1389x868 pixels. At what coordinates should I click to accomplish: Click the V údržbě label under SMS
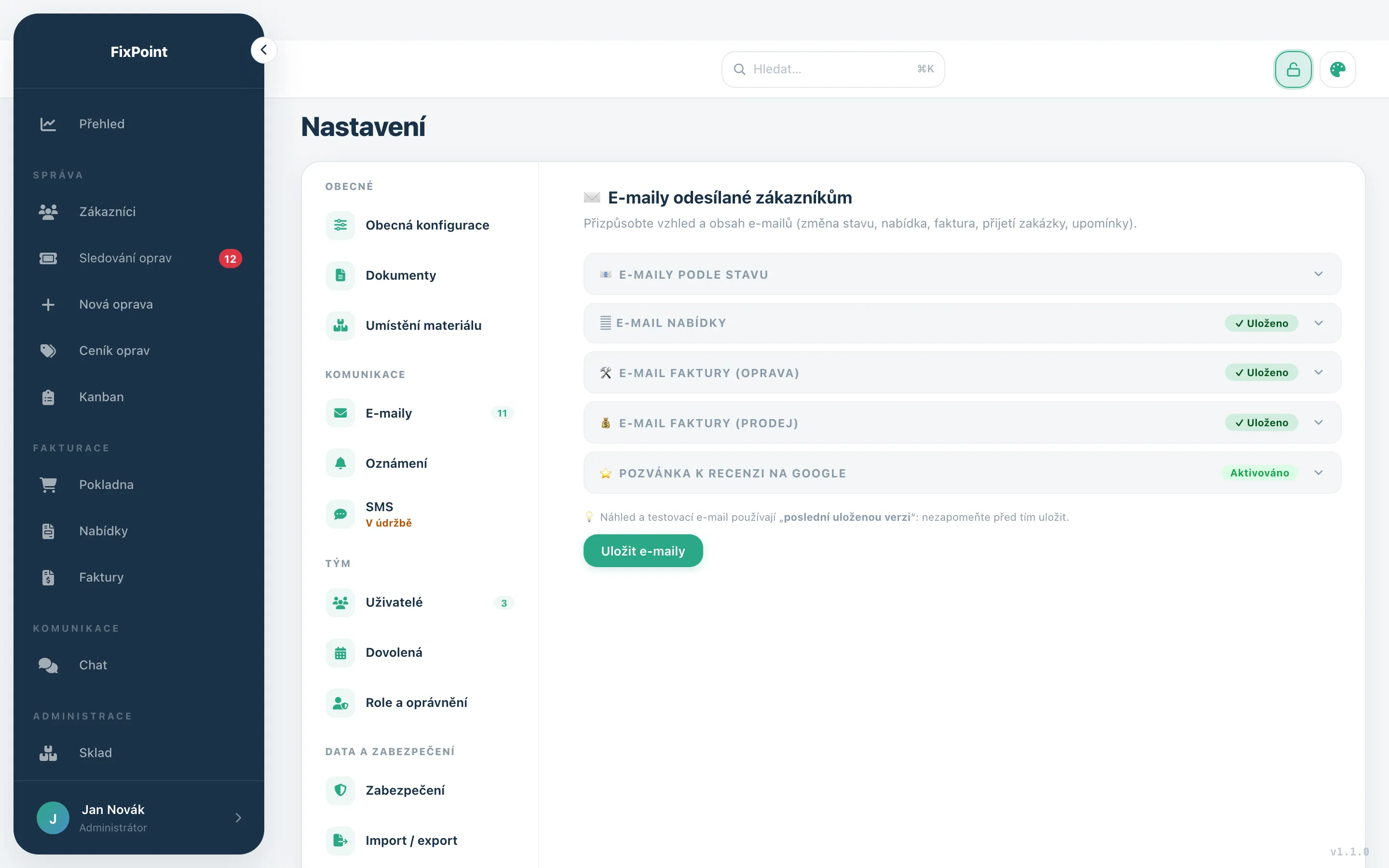click(389, 523)
